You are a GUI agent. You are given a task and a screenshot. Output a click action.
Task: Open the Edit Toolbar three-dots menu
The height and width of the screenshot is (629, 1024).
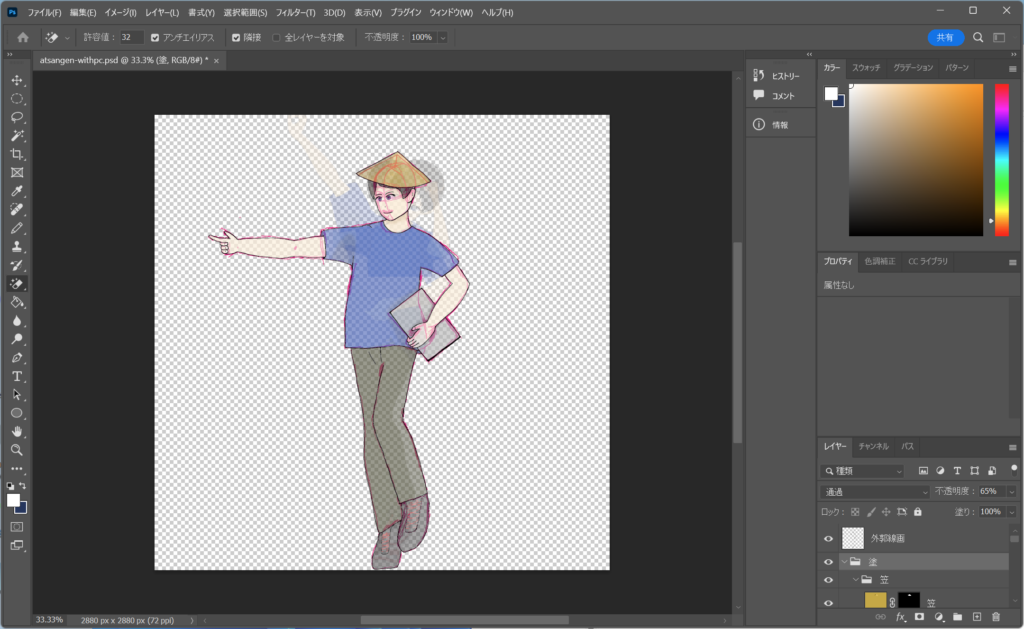click(17, 469)
